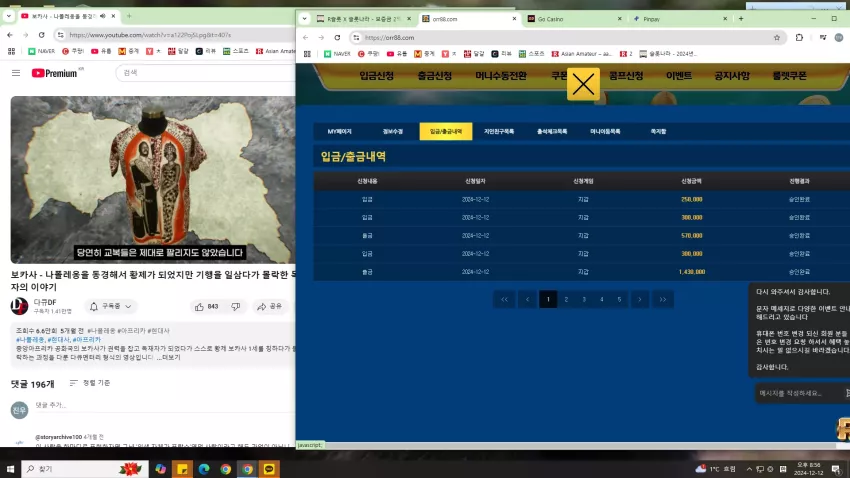Like the video with 843 likes
The height and width of the screenshot is (478, 850).
(x=207, y=307)
